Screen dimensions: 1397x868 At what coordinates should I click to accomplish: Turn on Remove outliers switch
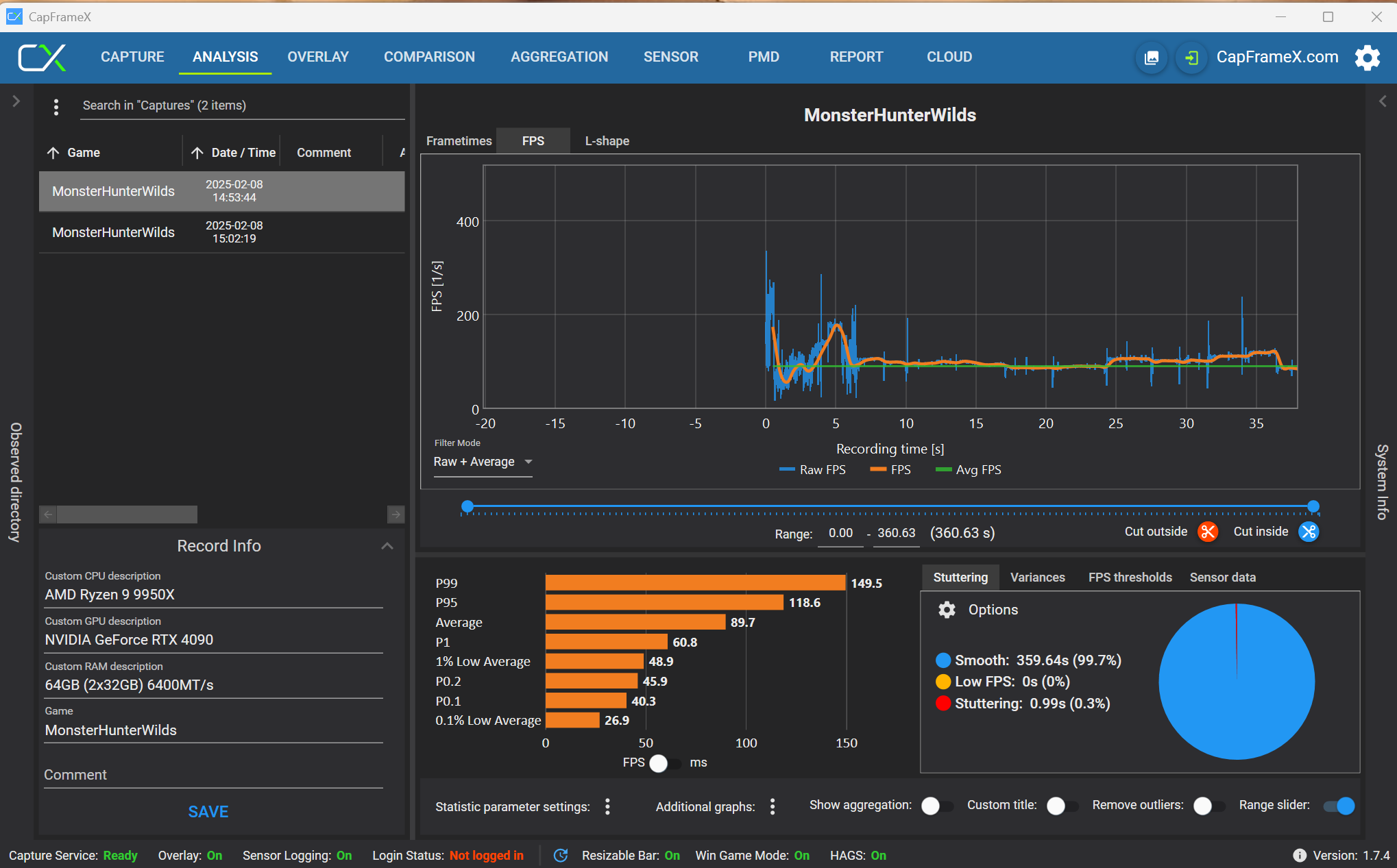1208,806
